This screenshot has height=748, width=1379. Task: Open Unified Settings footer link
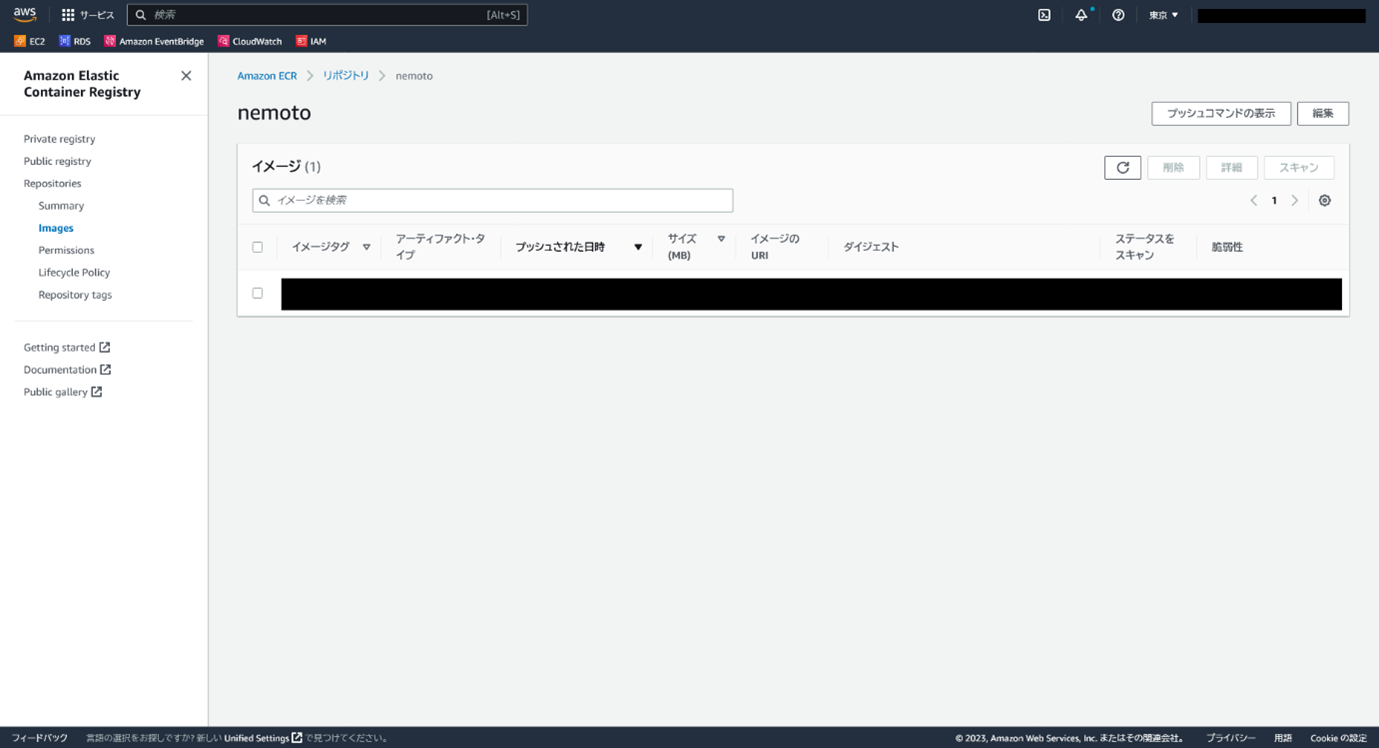pyautogui.click(x=263, y=738)
